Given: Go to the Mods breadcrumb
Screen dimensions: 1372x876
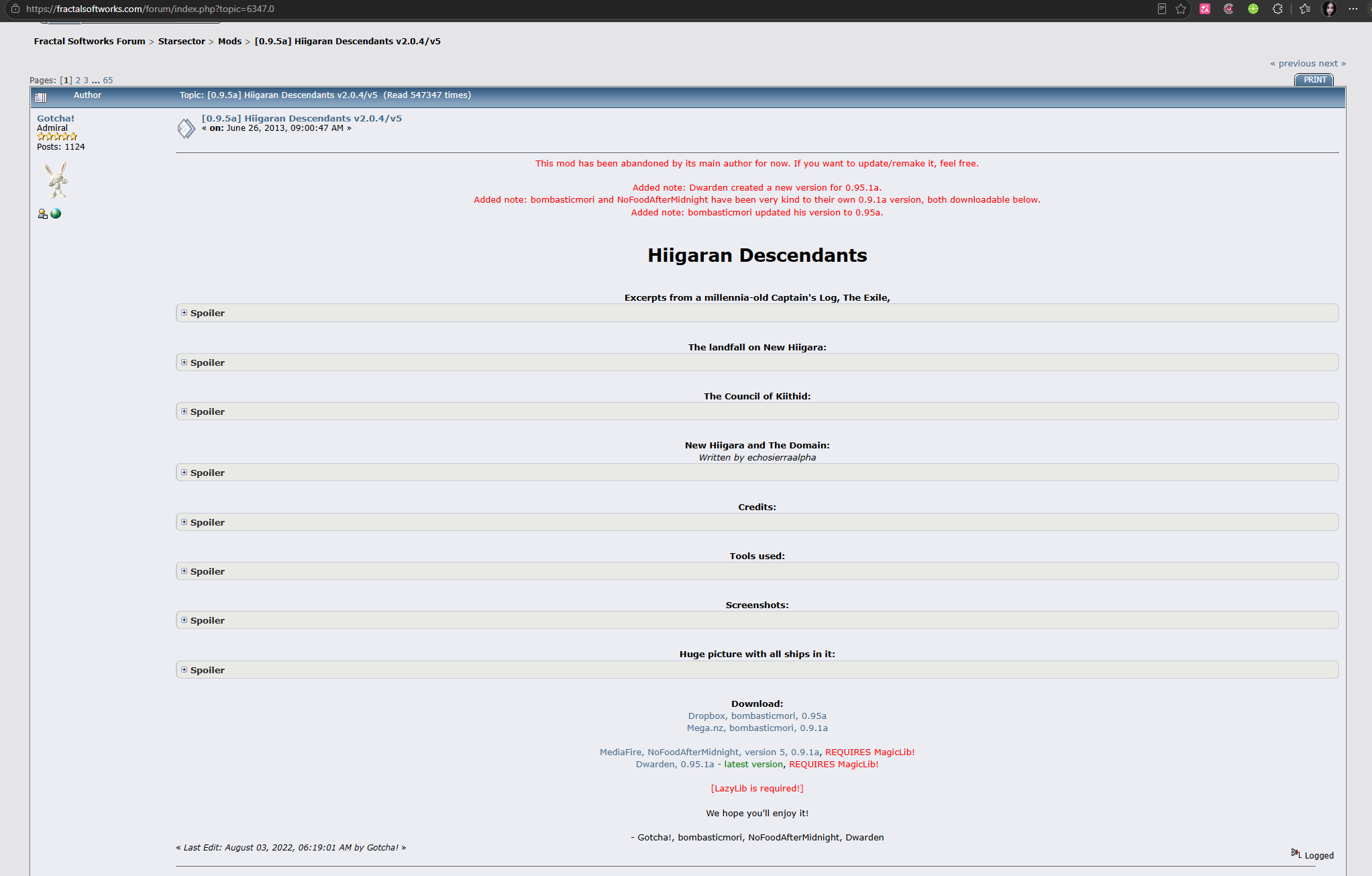Looking at the screenshot, I should click(229, 41).
